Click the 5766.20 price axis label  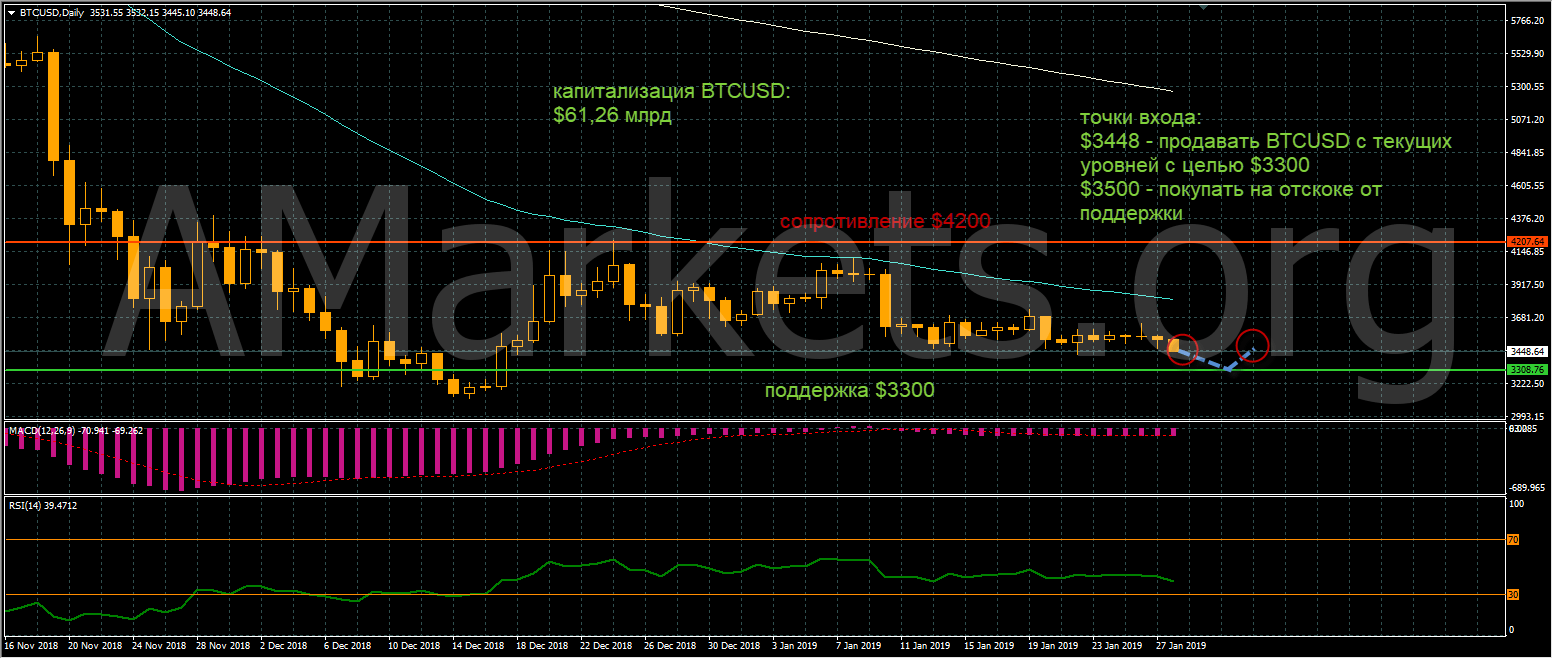[1529, 21]
